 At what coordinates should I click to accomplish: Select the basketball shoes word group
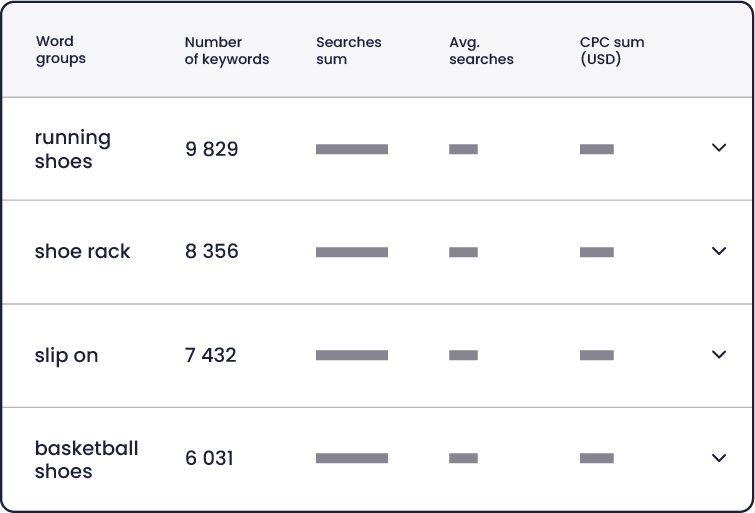point(87,460)
